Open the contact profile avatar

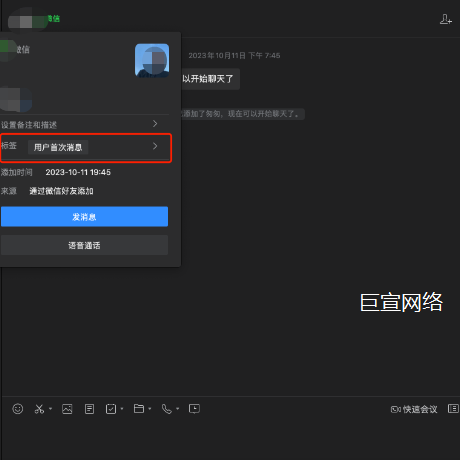pos(152,60)
